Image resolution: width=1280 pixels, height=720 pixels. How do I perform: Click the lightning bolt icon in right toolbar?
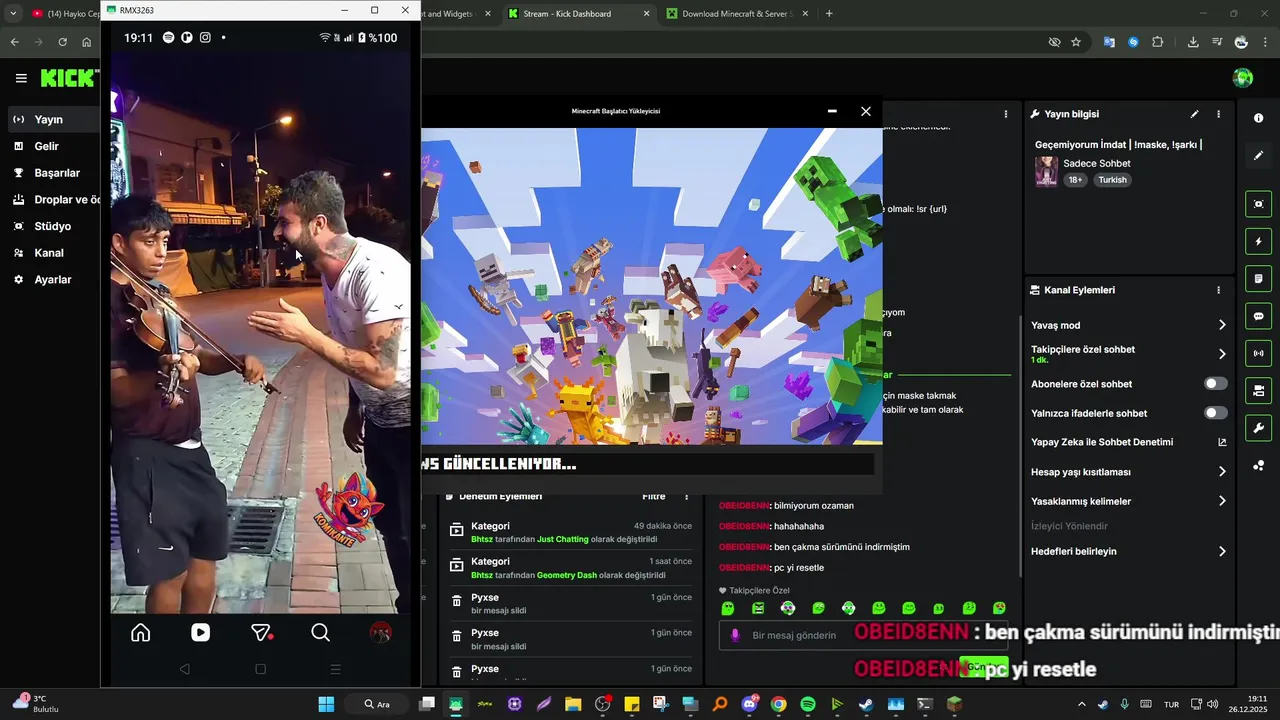[1258, 241]
